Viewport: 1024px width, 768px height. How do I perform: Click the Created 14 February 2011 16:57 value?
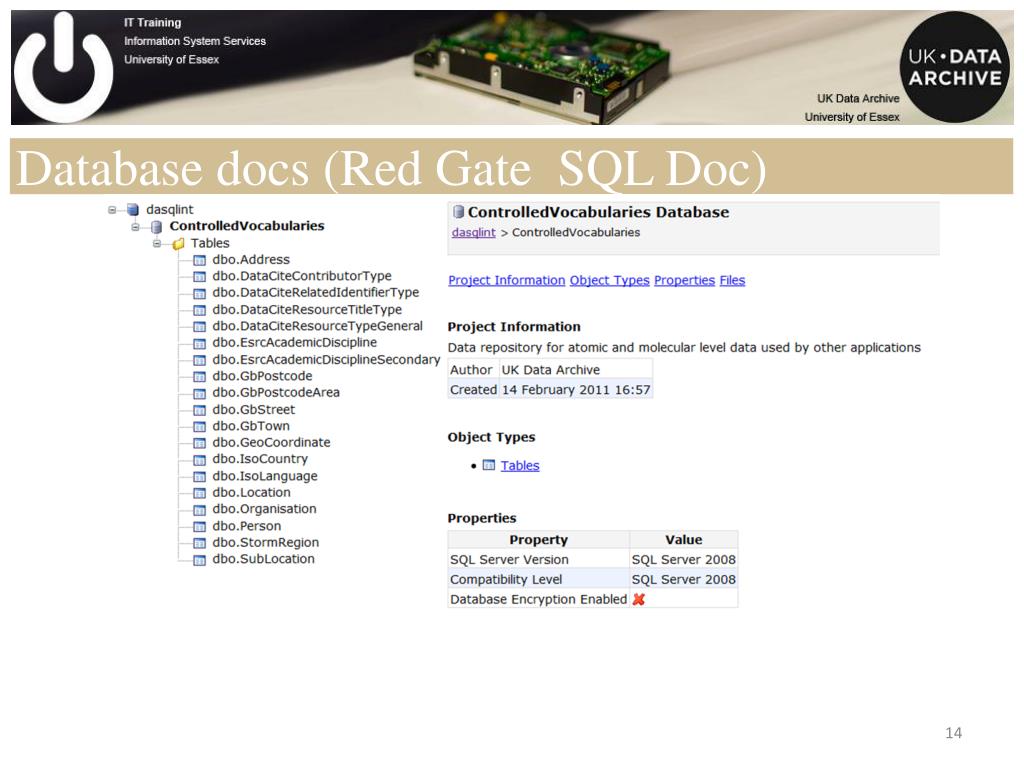(x=576, y=390)
